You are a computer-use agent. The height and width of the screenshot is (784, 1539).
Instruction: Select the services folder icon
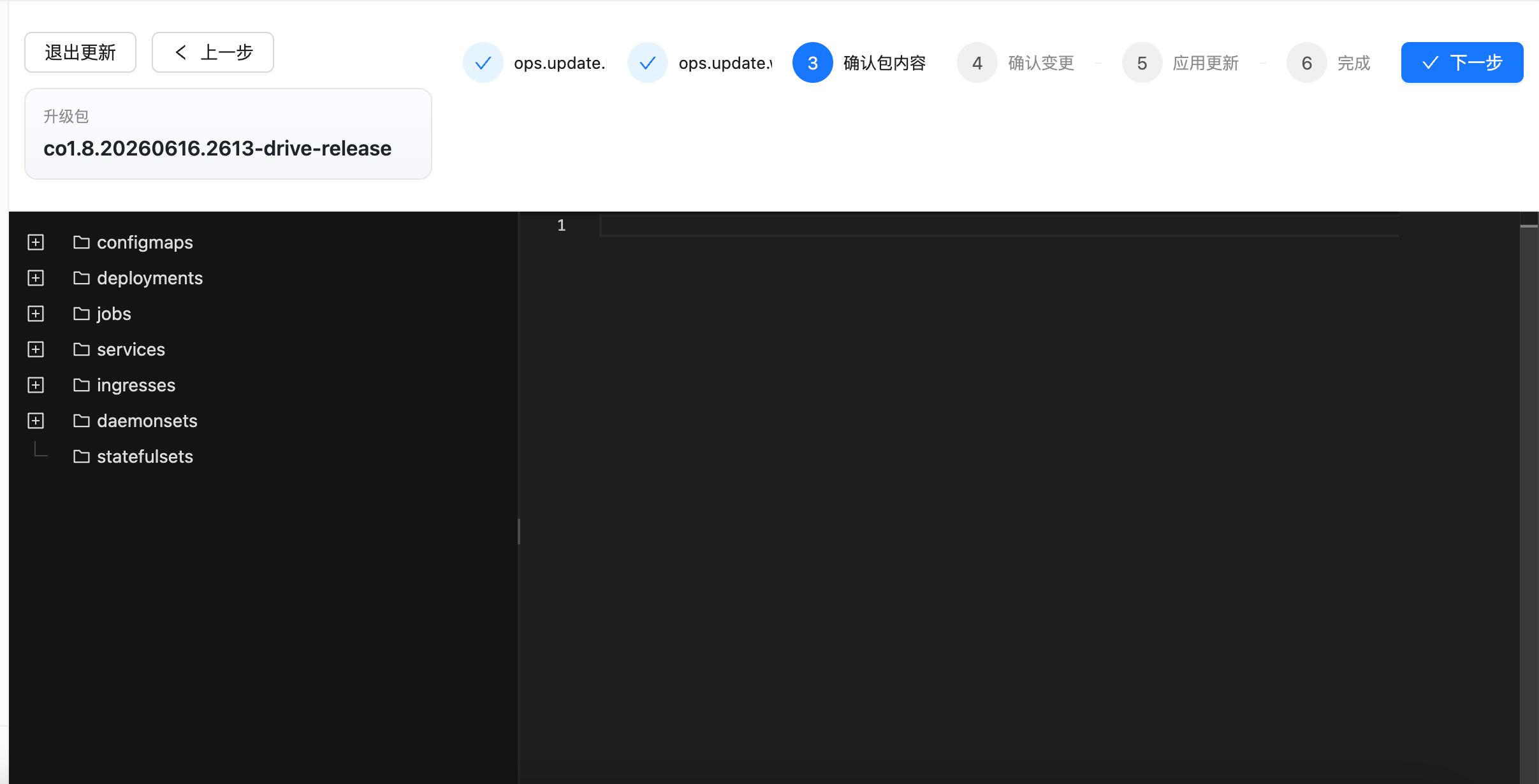pyautogui.click(x=82, y=349)
